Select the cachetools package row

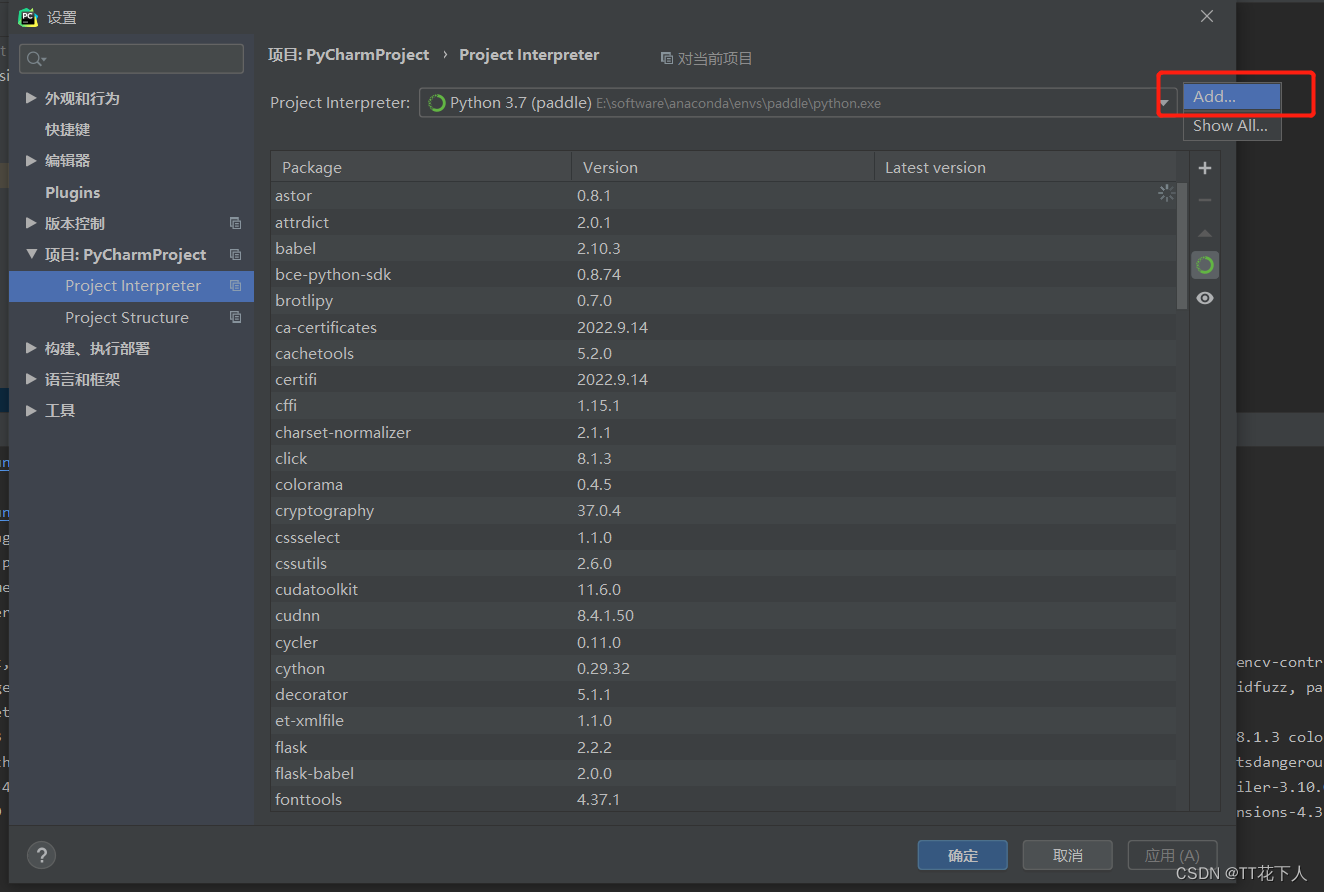(x=723, y=353)
